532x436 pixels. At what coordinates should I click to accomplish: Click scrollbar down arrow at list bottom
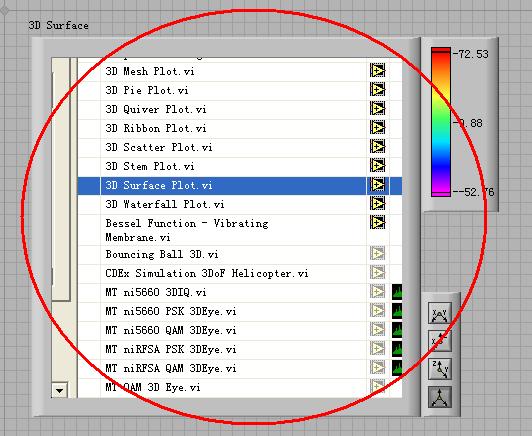coord(59,390)
